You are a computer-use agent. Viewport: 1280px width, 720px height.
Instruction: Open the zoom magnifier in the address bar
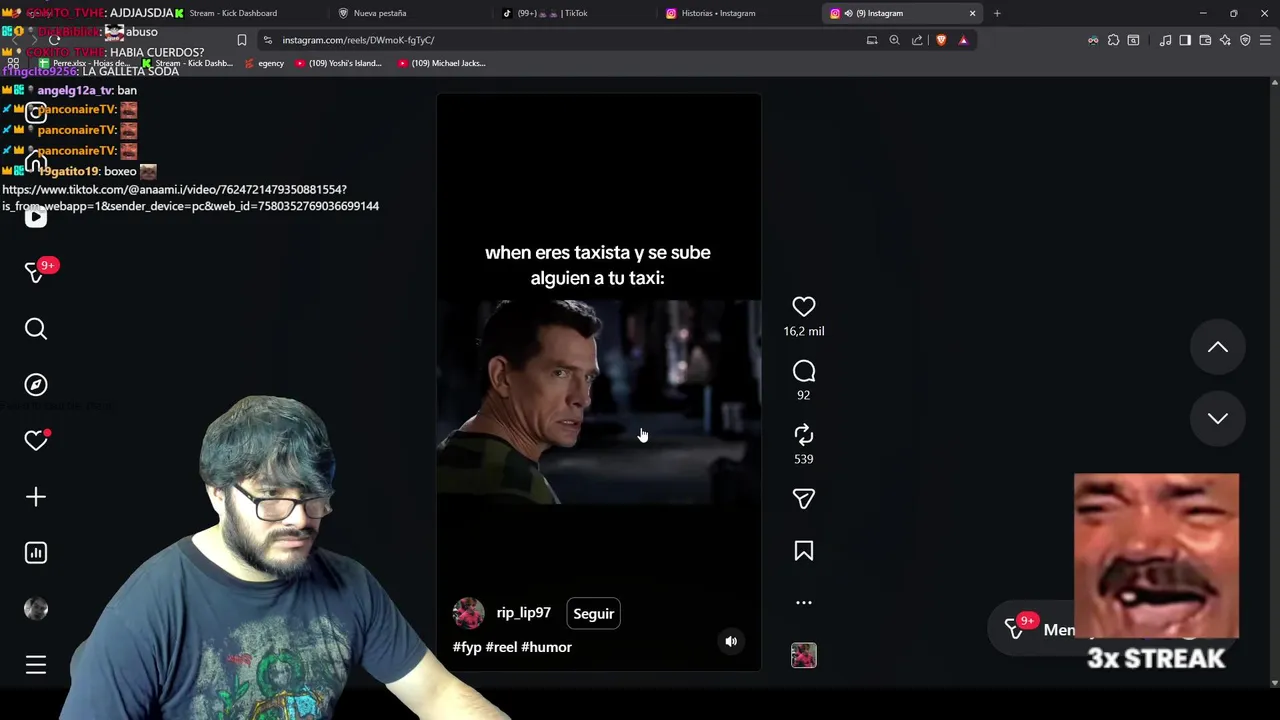point(894,40)
